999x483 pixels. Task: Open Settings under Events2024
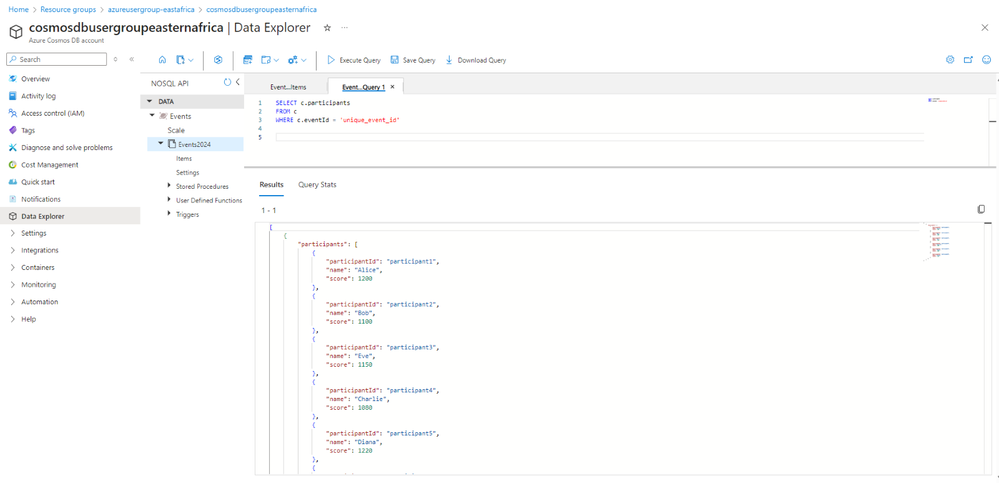tap(187, 172)
